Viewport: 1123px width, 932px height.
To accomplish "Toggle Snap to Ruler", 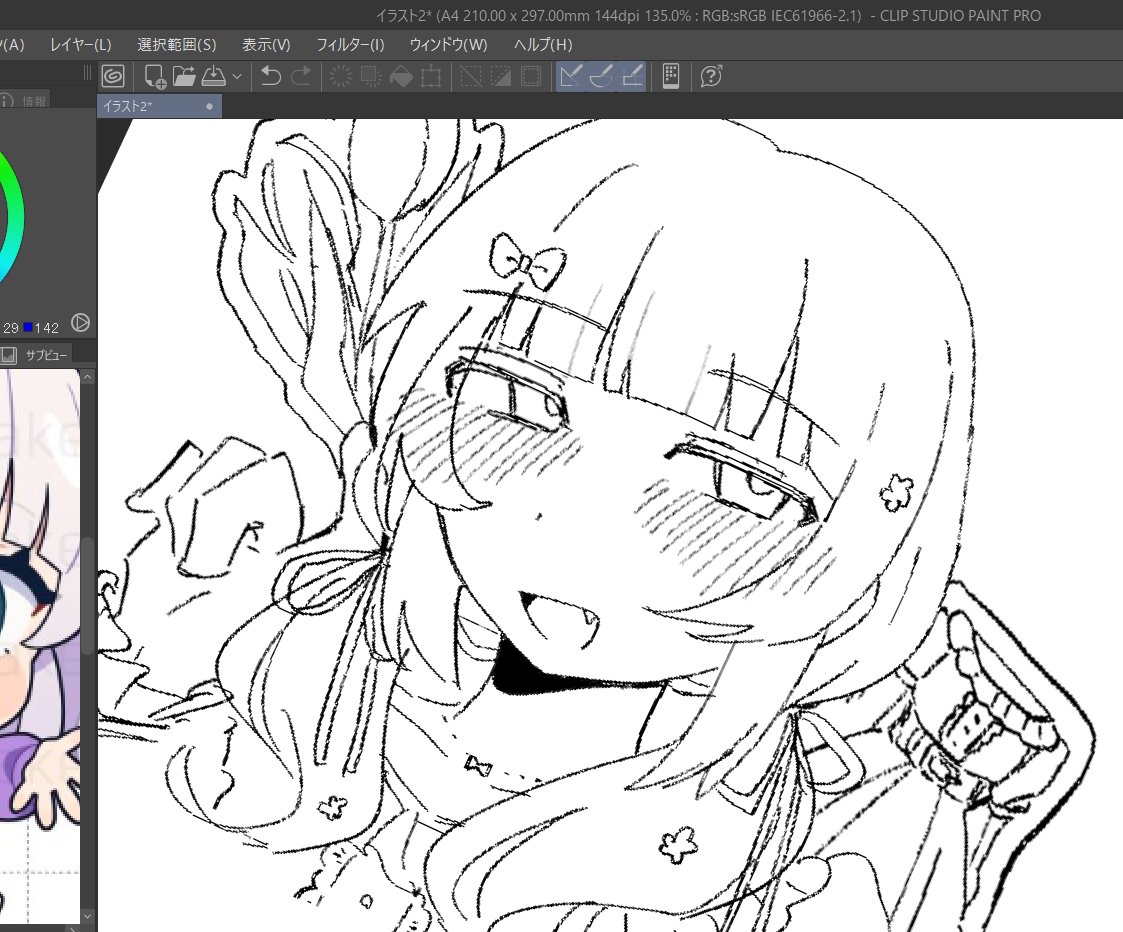I will click(x=571, y=76).
